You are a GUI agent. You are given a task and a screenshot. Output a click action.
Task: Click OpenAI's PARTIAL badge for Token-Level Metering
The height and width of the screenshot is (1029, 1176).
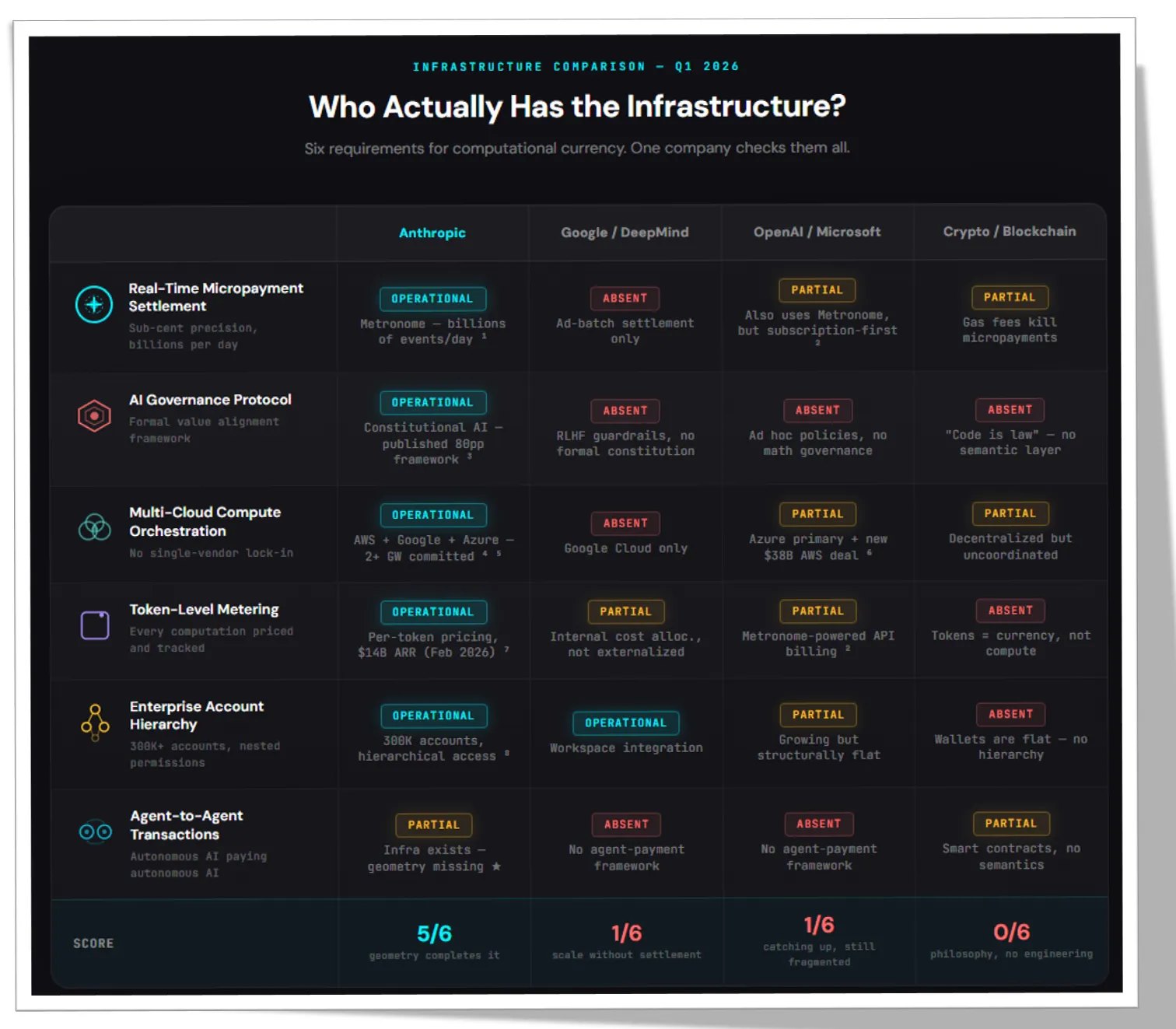pyautogui.click(x=818, y=611)
